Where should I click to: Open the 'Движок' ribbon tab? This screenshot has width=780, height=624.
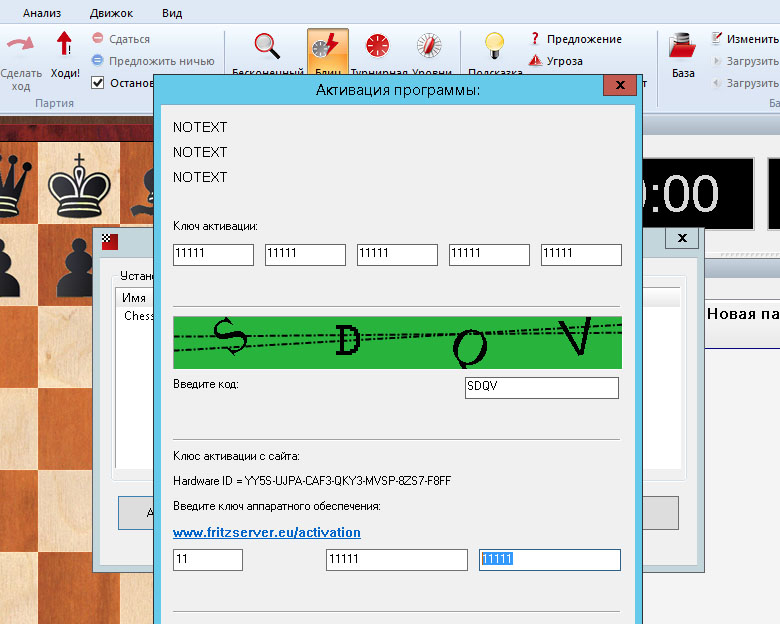point(111,13)
